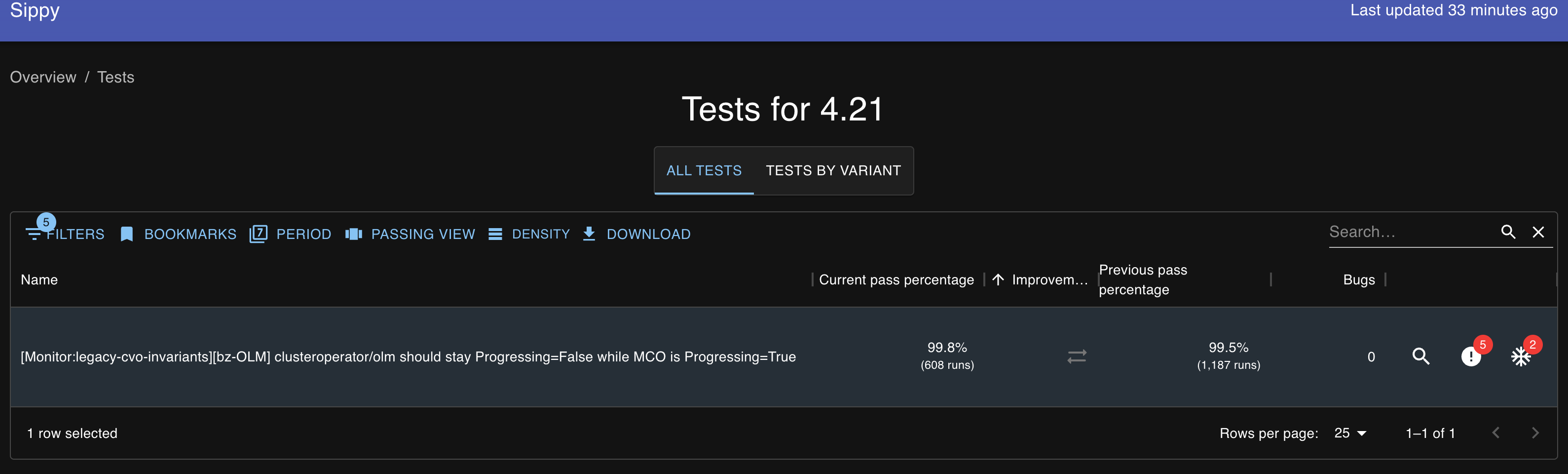Go to Overview breadcrumb link
Screen dimensions: 1568x474
43,78
